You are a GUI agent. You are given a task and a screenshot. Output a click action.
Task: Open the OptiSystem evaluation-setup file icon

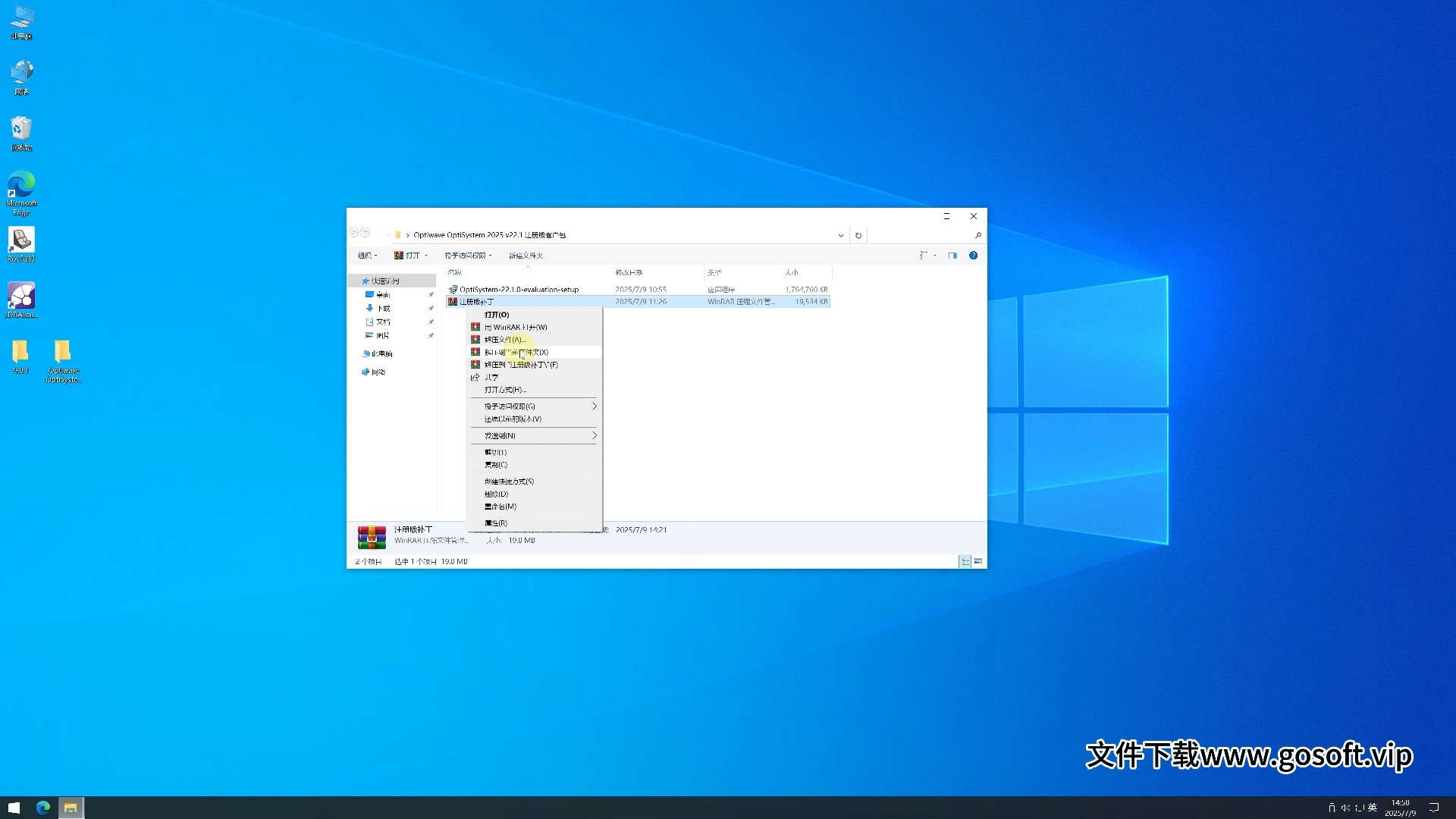(453, 289)
